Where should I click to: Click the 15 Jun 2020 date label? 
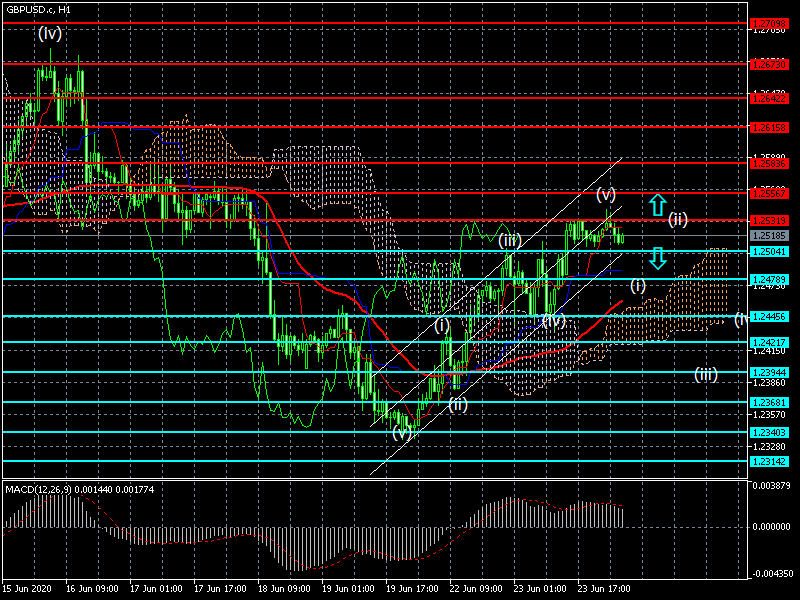coord(28,588)
